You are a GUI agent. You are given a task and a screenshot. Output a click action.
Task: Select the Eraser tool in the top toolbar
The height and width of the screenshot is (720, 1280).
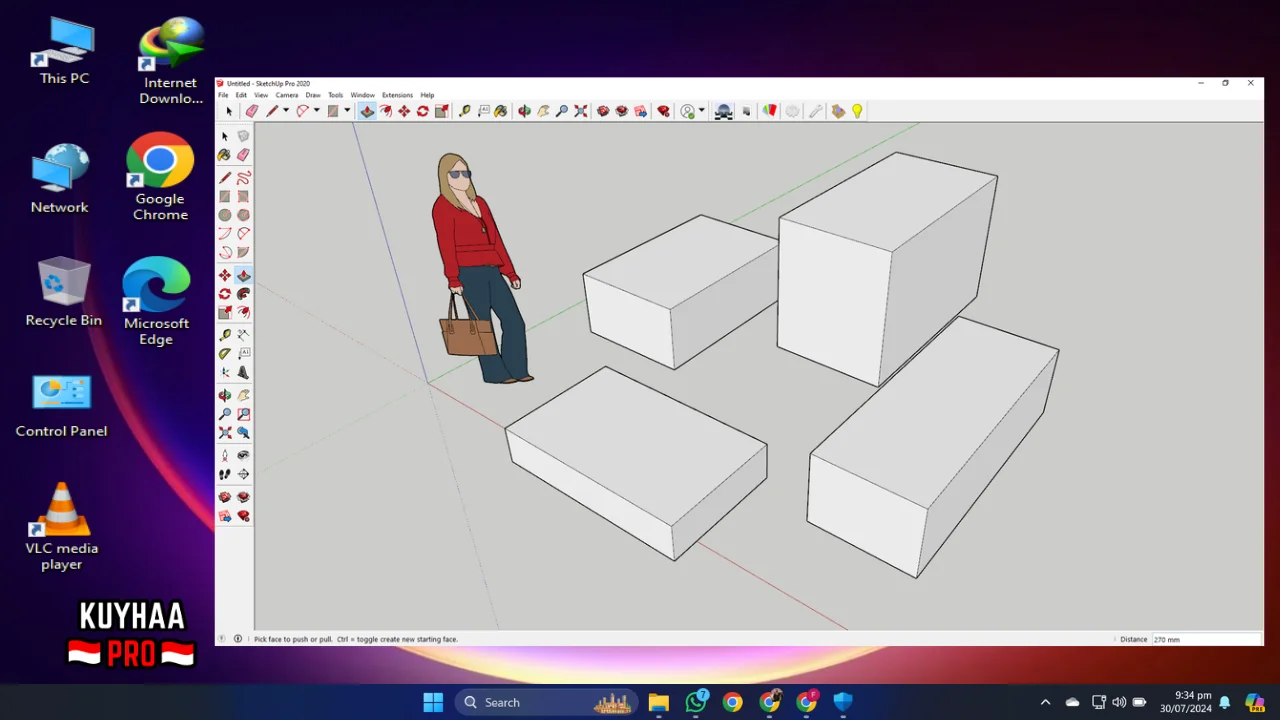pos(251,111)
